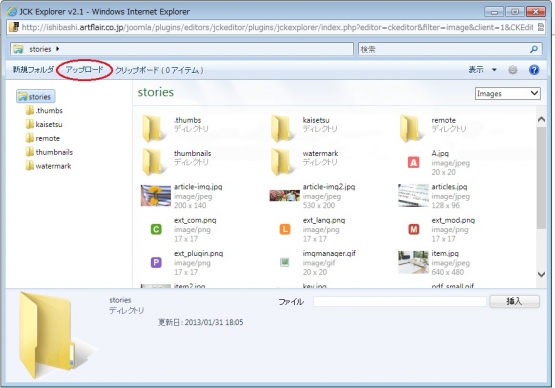Expand the stories breadcrumb arrow

point(57,49)
